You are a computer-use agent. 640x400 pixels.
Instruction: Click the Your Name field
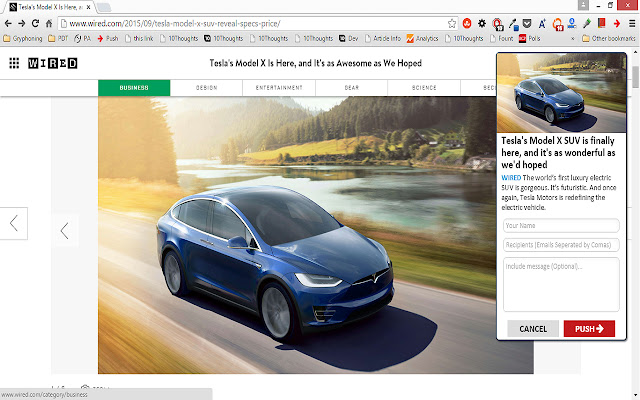click(x=561, y=225)
